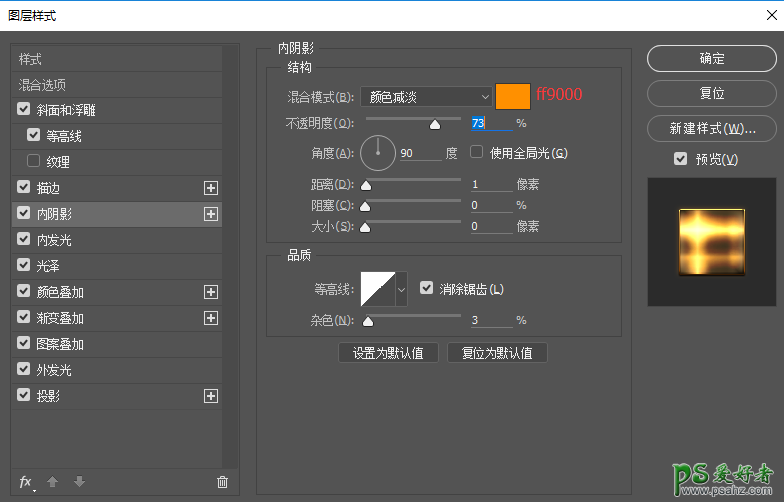Image resolution: width=784 pixels, height=502 pixels.
Task: Click the angle dial for 角度
Action: 378,153
